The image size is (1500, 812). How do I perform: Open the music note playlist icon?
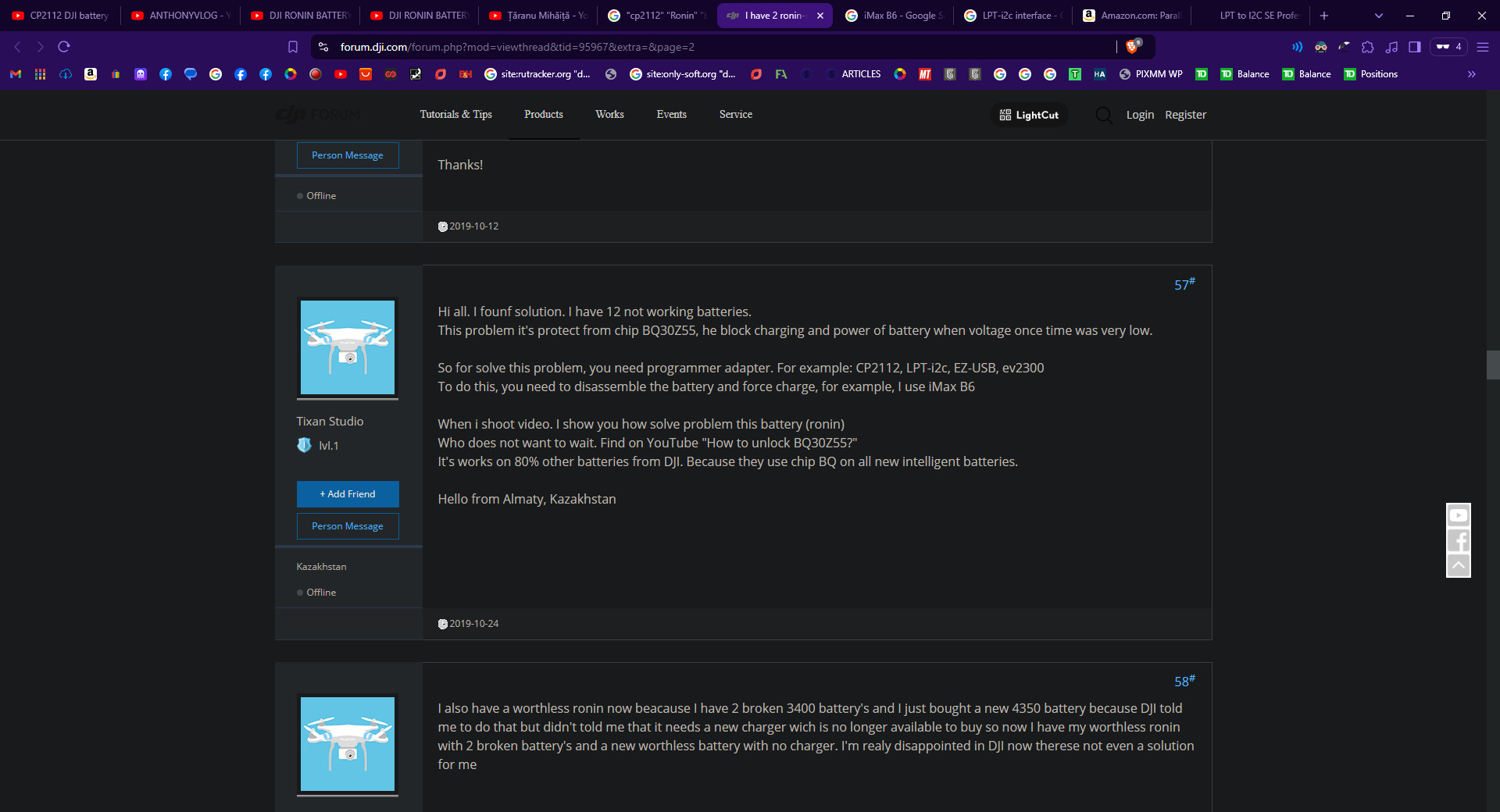pos(1391,47)
